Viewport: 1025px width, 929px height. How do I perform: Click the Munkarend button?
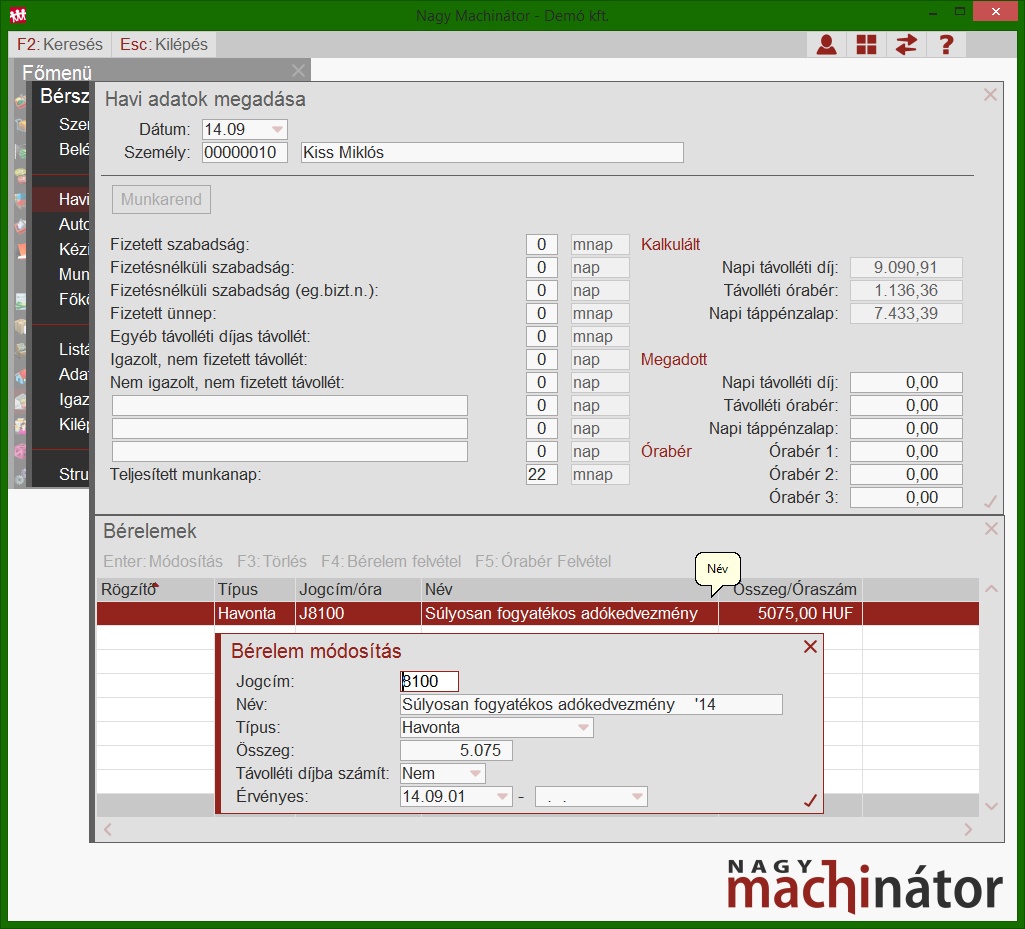coord(161,199)
